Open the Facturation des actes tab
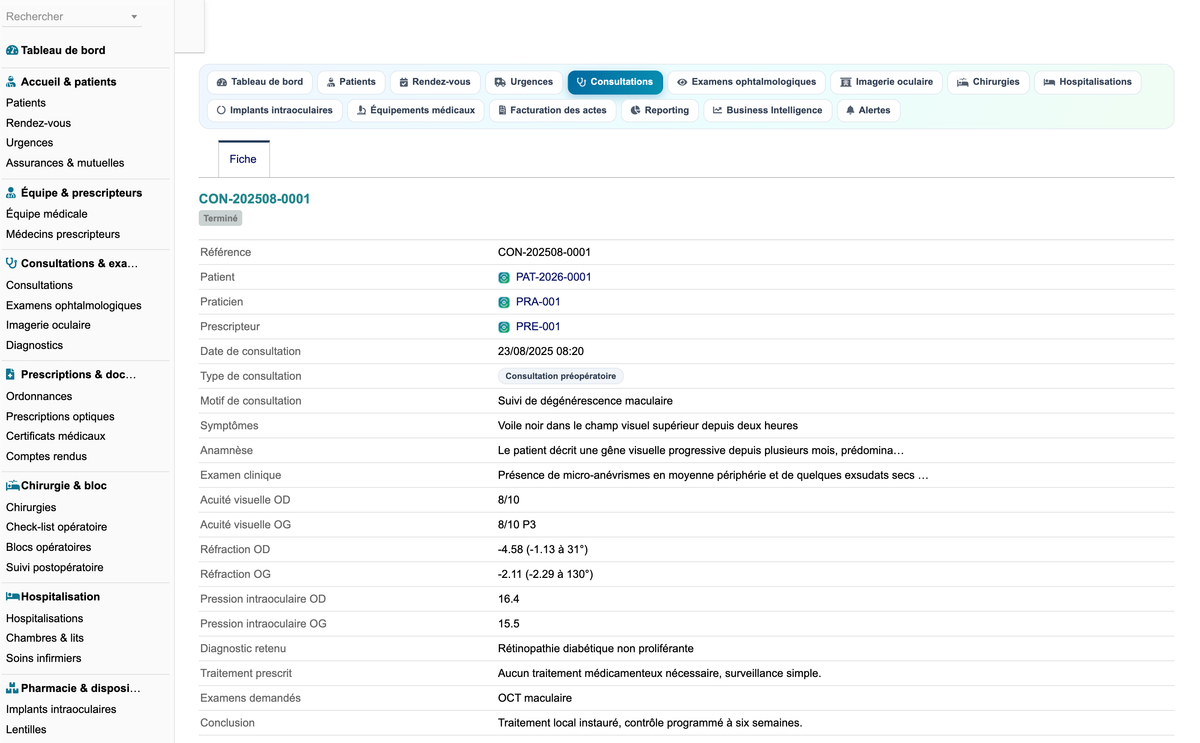 553,110
